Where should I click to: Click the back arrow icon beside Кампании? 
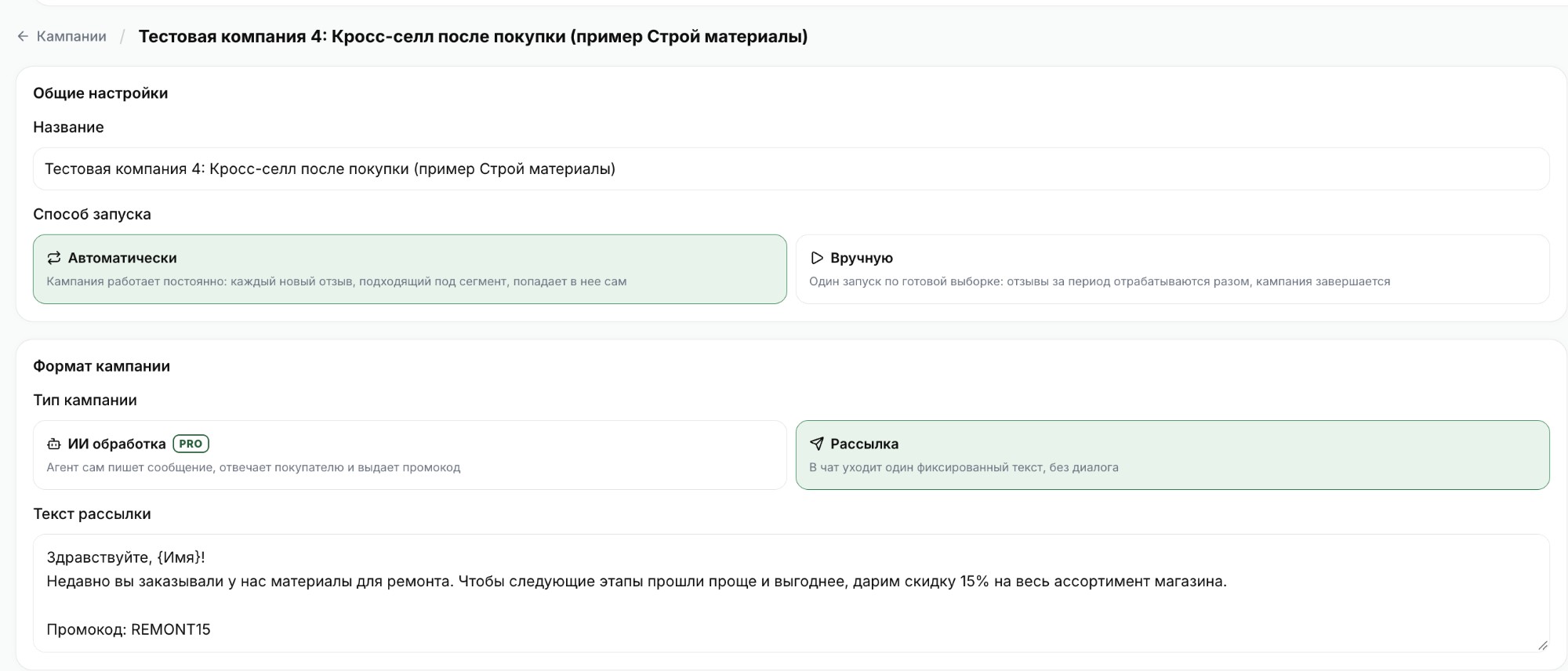click(23, 36)
